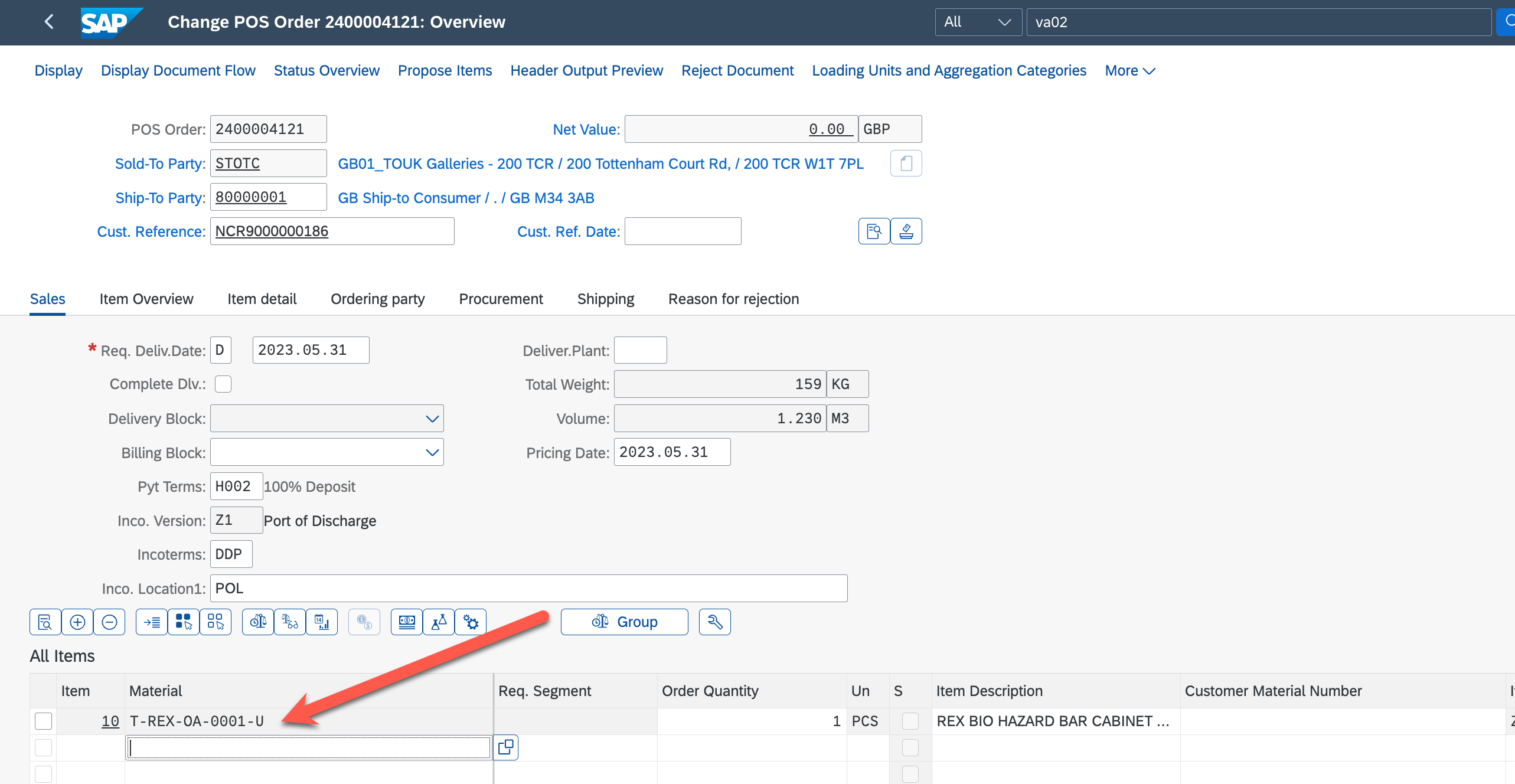This screenshot has width=1515, height=784.
Task: Click the select all items icon
Action: (184, 622)
